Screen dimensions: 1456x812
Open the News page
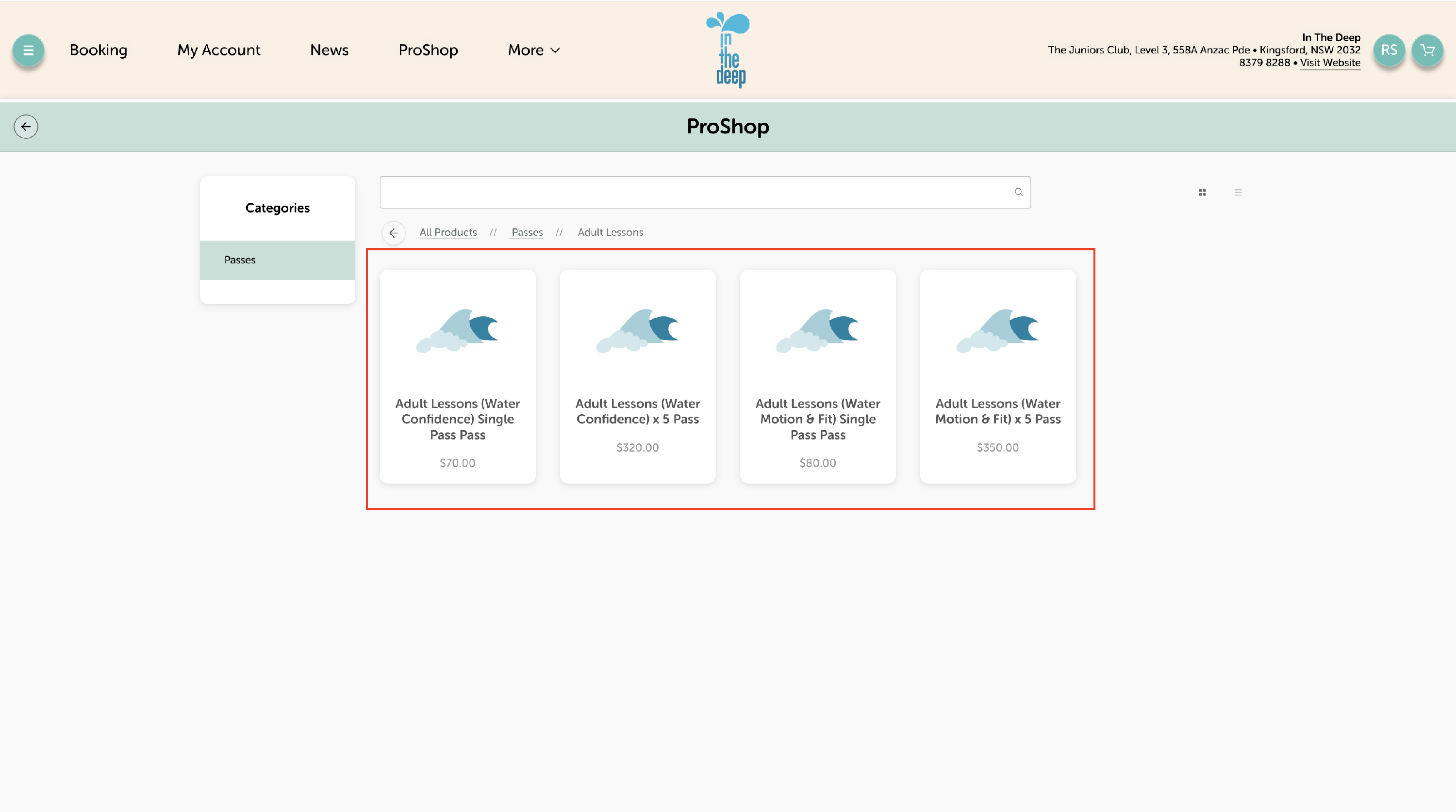[x=329, y=50]
